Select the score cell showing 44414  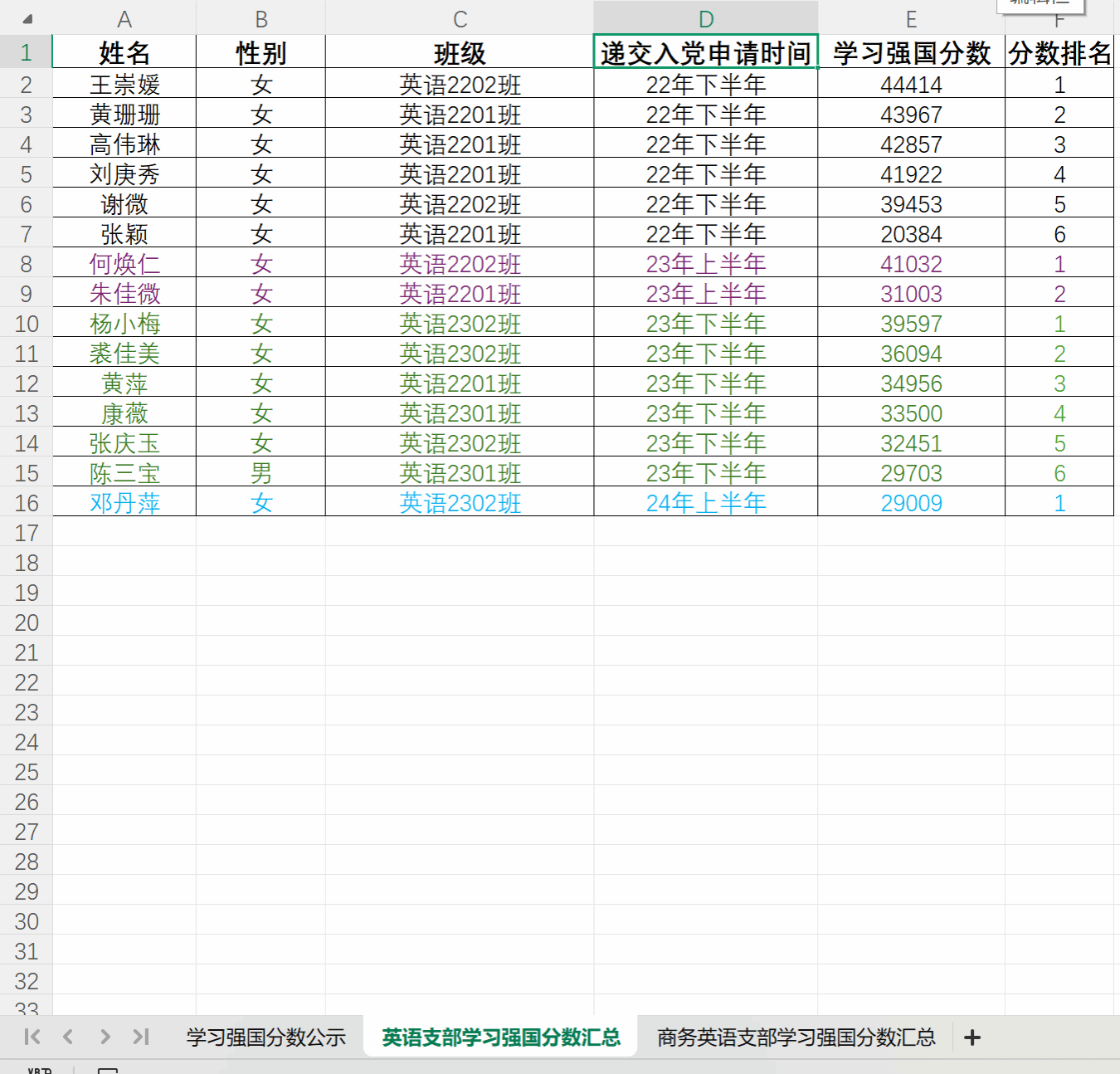point(911,85)
